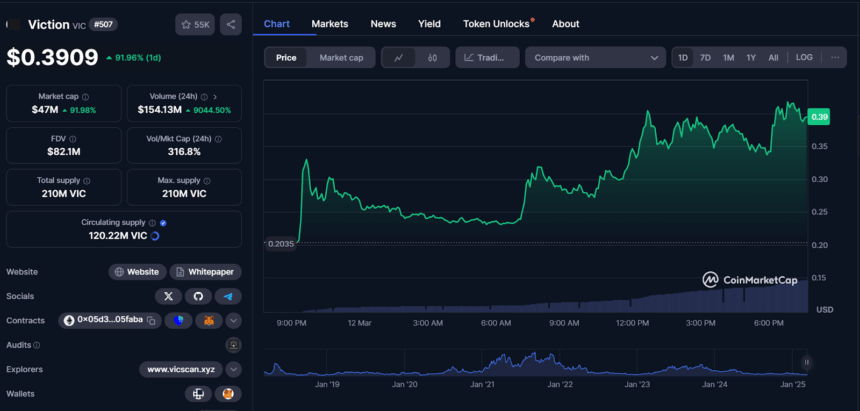Click the blue shield icon in Contracts
The width and height of the screenshot is (860, 411).
point(179,320)
